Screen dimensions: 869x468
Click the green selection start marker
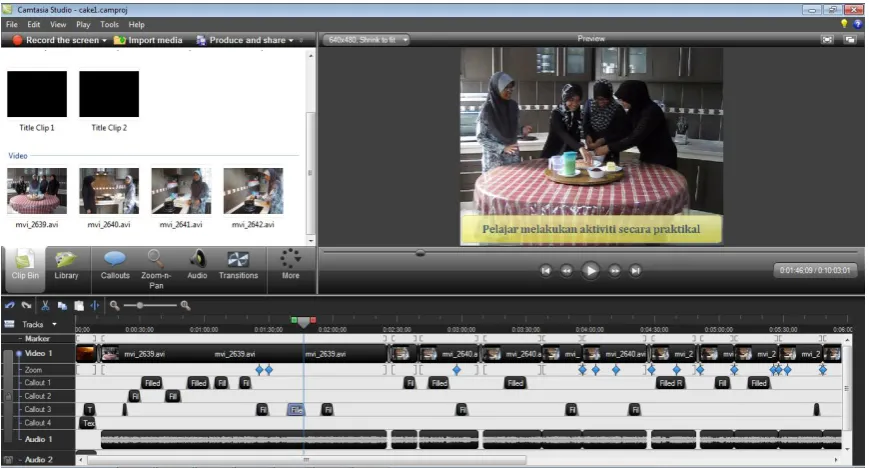[x=294, y=320]
